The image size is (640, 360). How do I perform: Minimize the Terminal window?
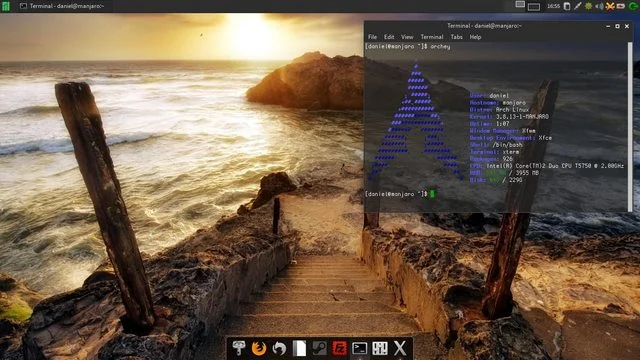608,26
